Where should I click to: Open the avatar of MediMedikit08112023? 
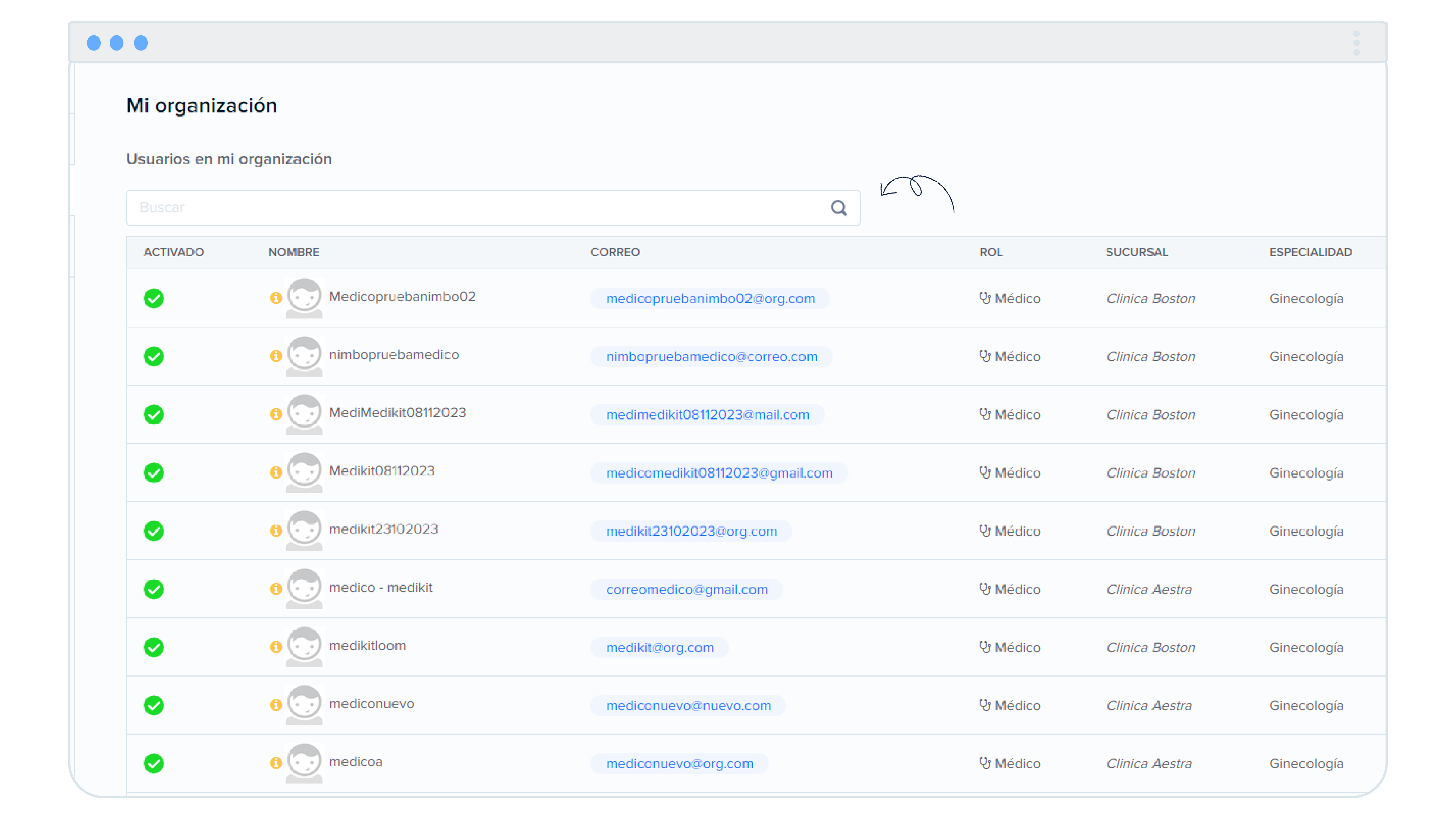click(x=304, y=413)
